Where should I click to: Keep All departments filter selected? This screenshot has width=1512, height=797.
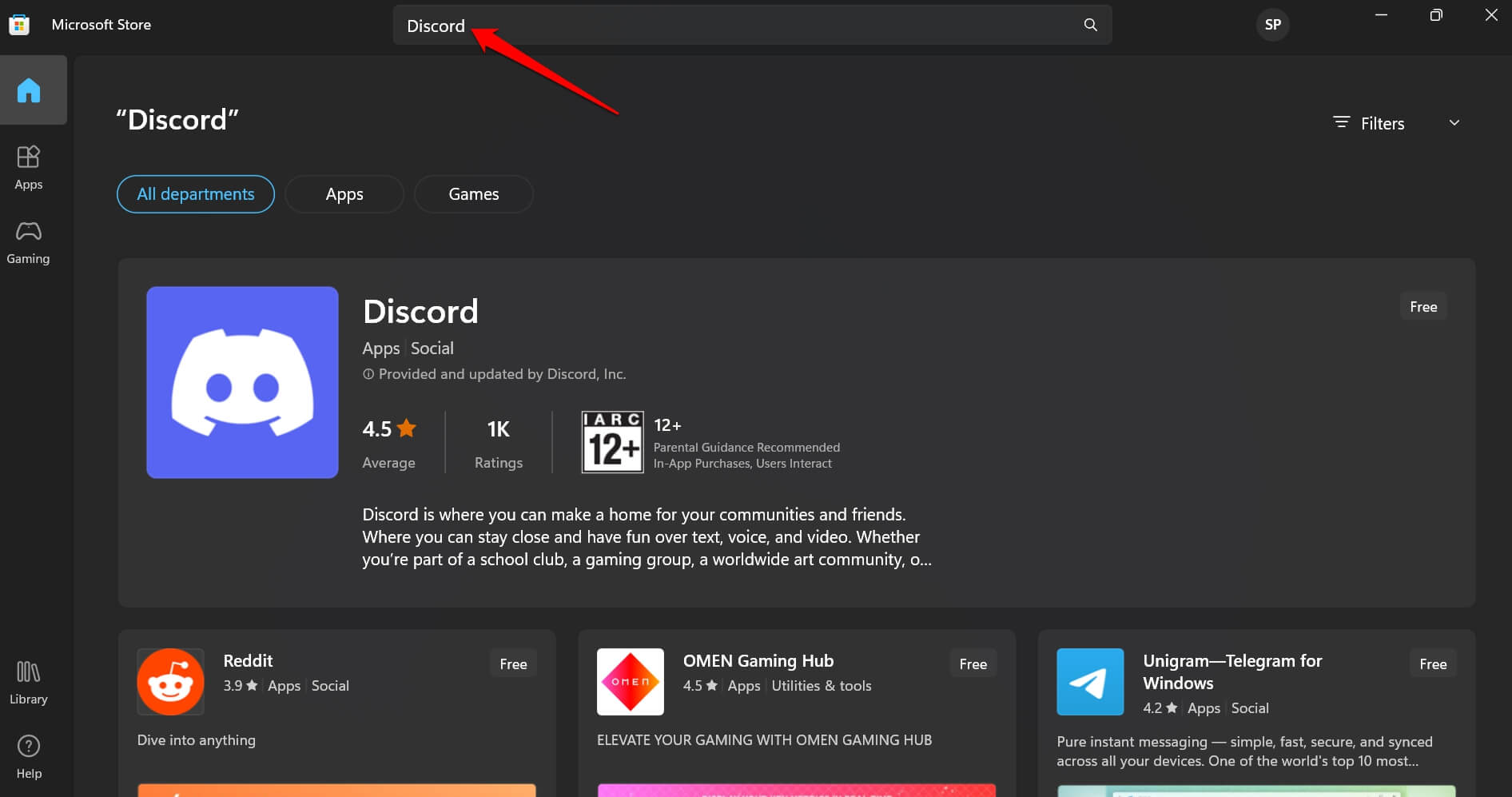pyautogui.click(x=195, y=193)
